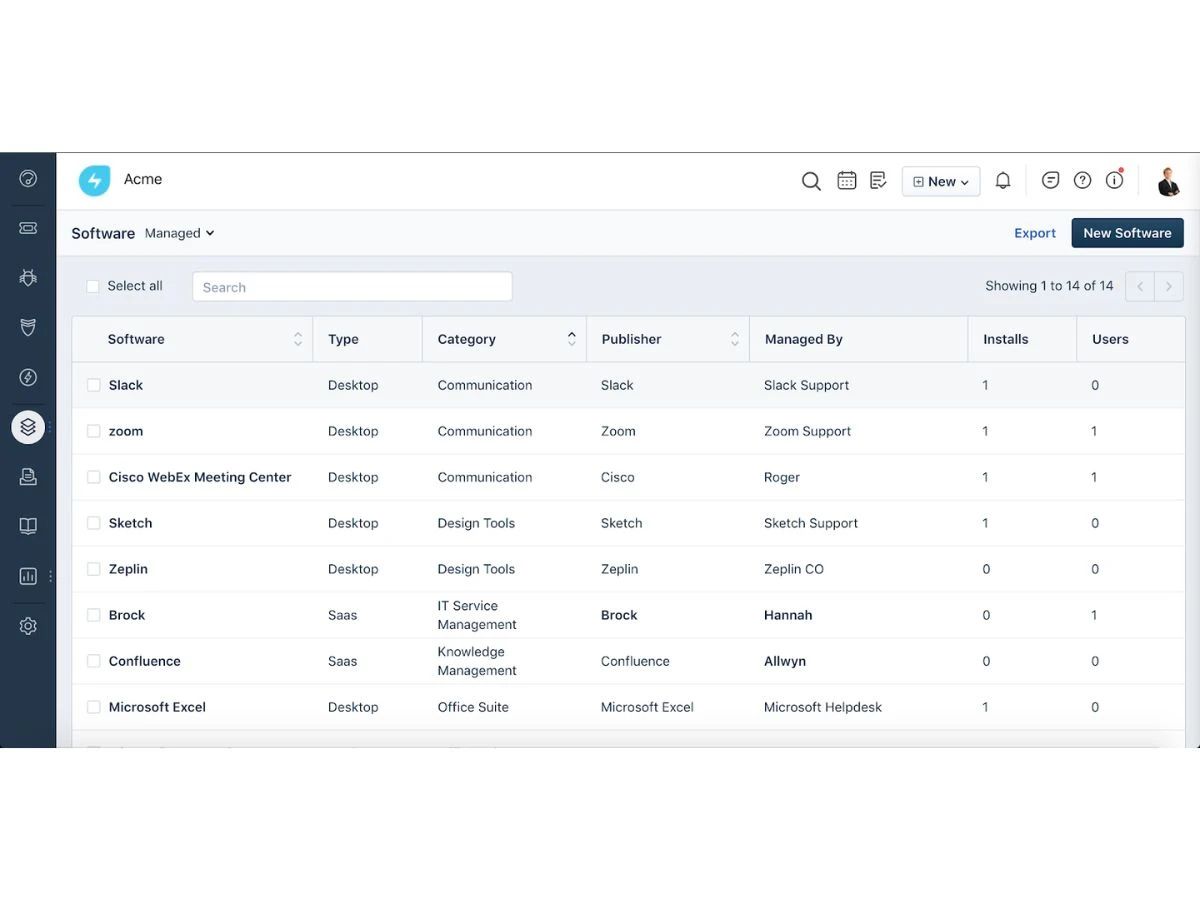Click the magnifying glass search icon
1200x900 pixels.
[x=811, y=181]
